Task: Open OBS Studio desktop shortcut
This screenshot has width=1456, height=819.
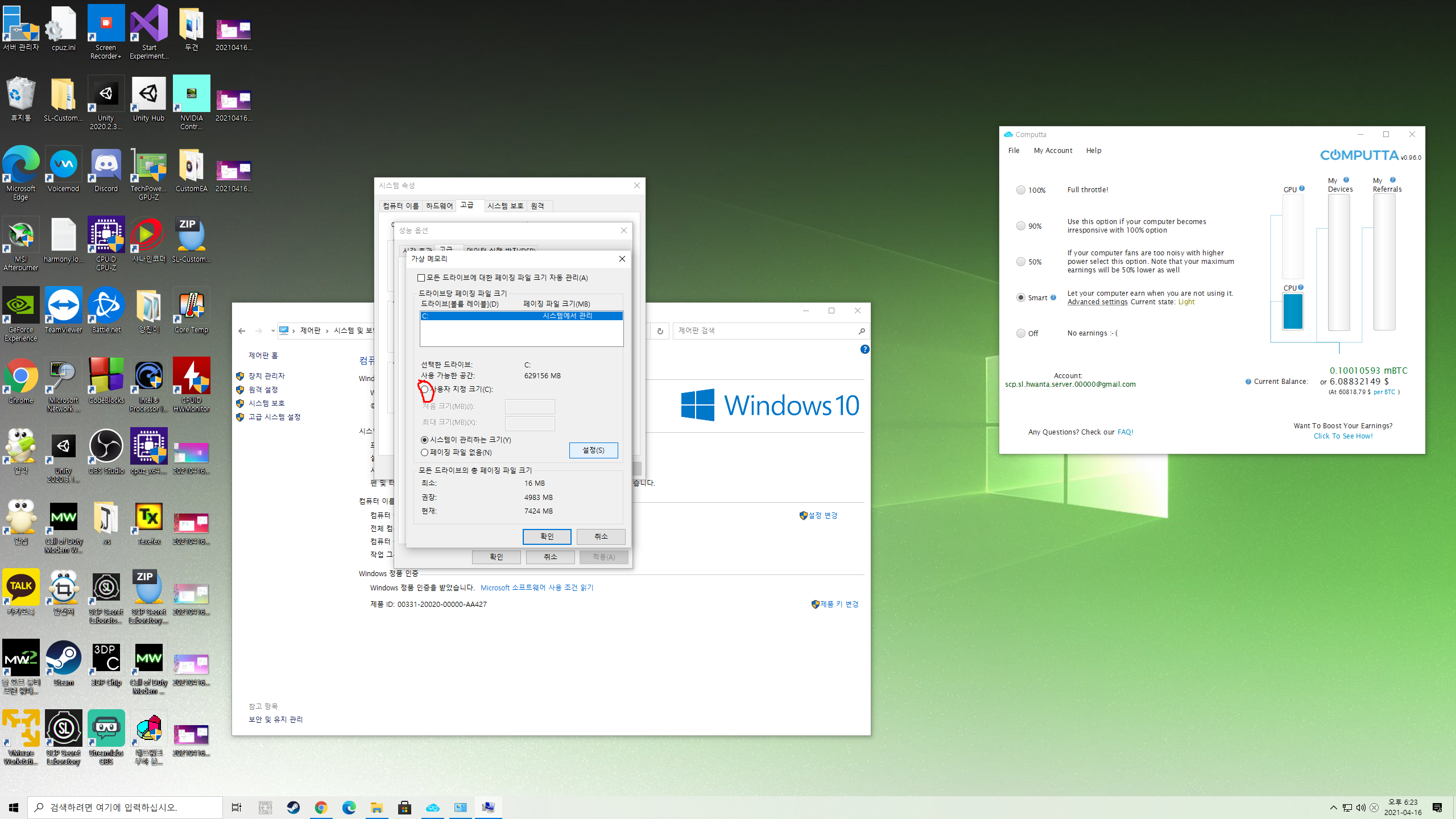Action: point(106,452)
